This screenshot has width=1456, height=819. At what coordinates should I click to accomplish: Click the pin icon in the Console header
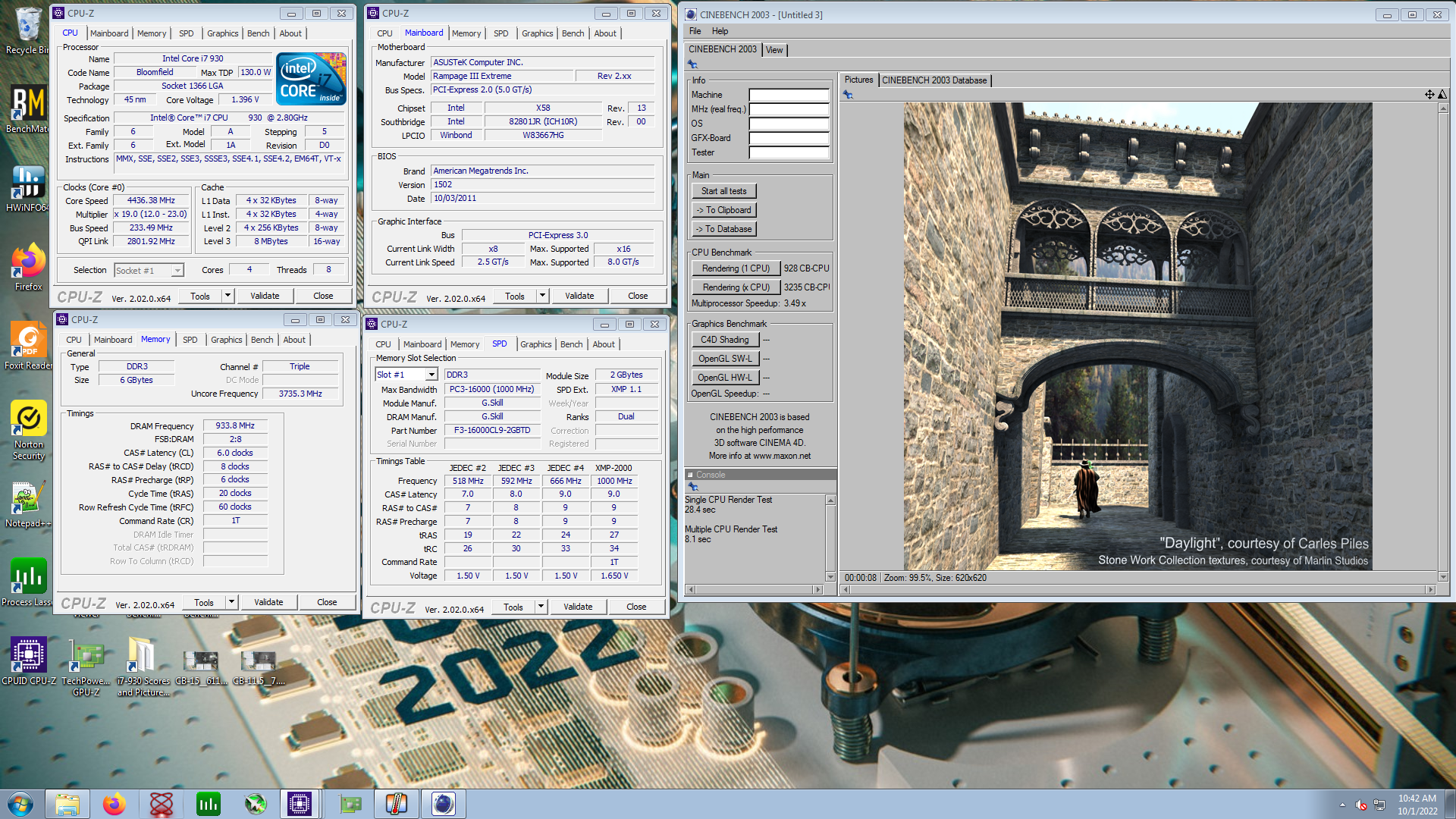click(692, 487)
